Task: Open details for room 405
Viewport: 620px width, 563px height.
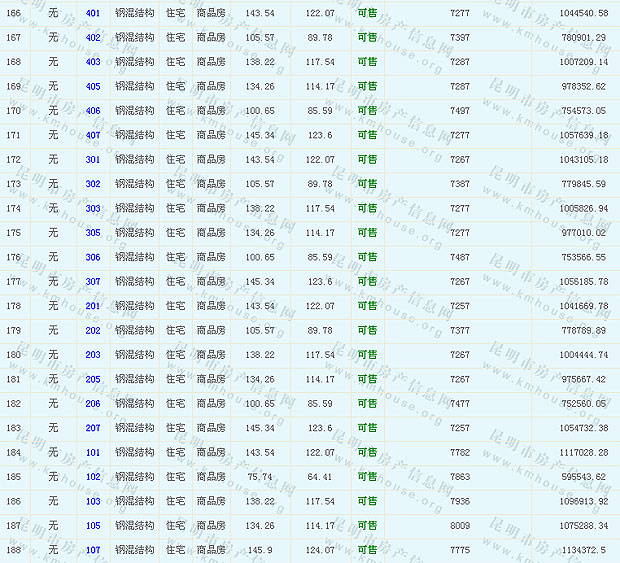Action: click(93, 86)
